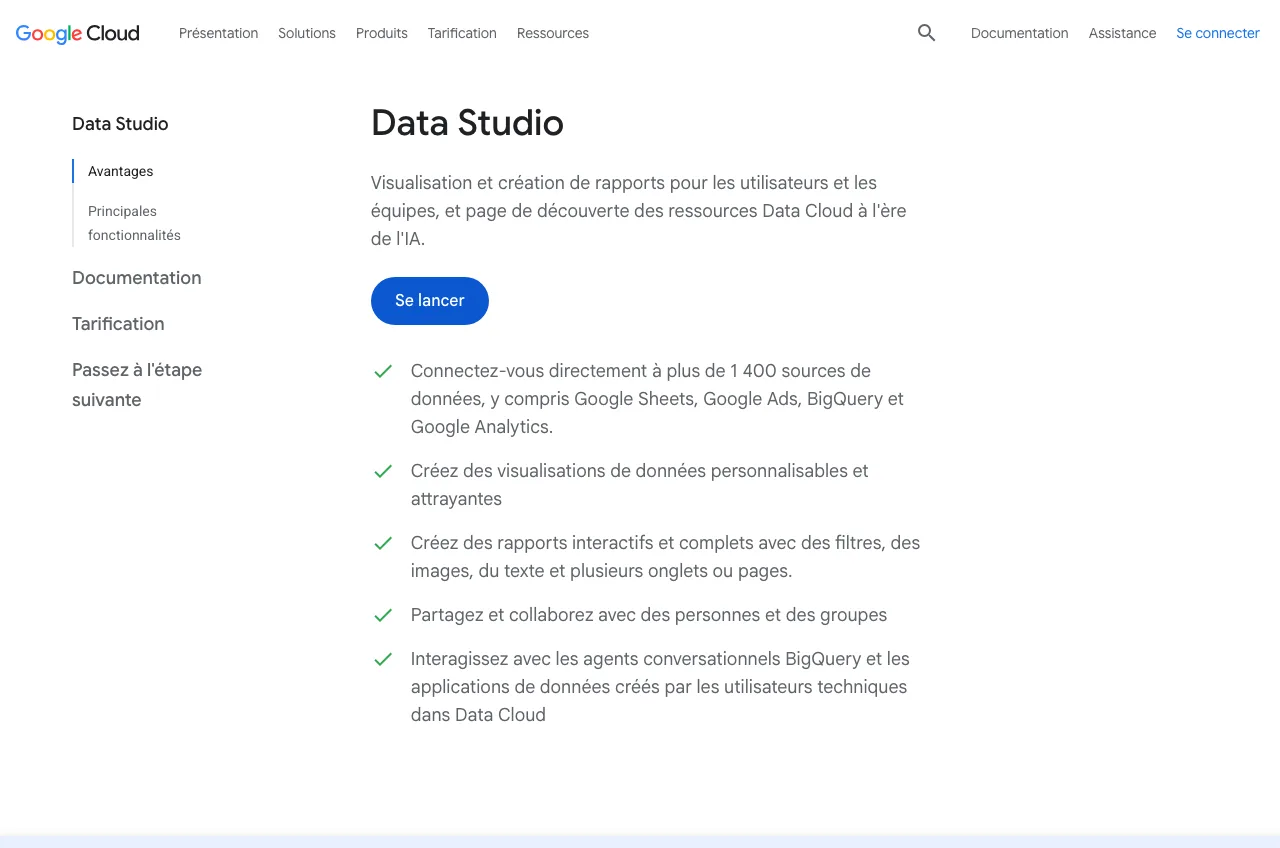Viewport: 1280px width, 848px height.
Task: Click checkmark beside Connectez-vous directement
Action: [x=383, y=371]
